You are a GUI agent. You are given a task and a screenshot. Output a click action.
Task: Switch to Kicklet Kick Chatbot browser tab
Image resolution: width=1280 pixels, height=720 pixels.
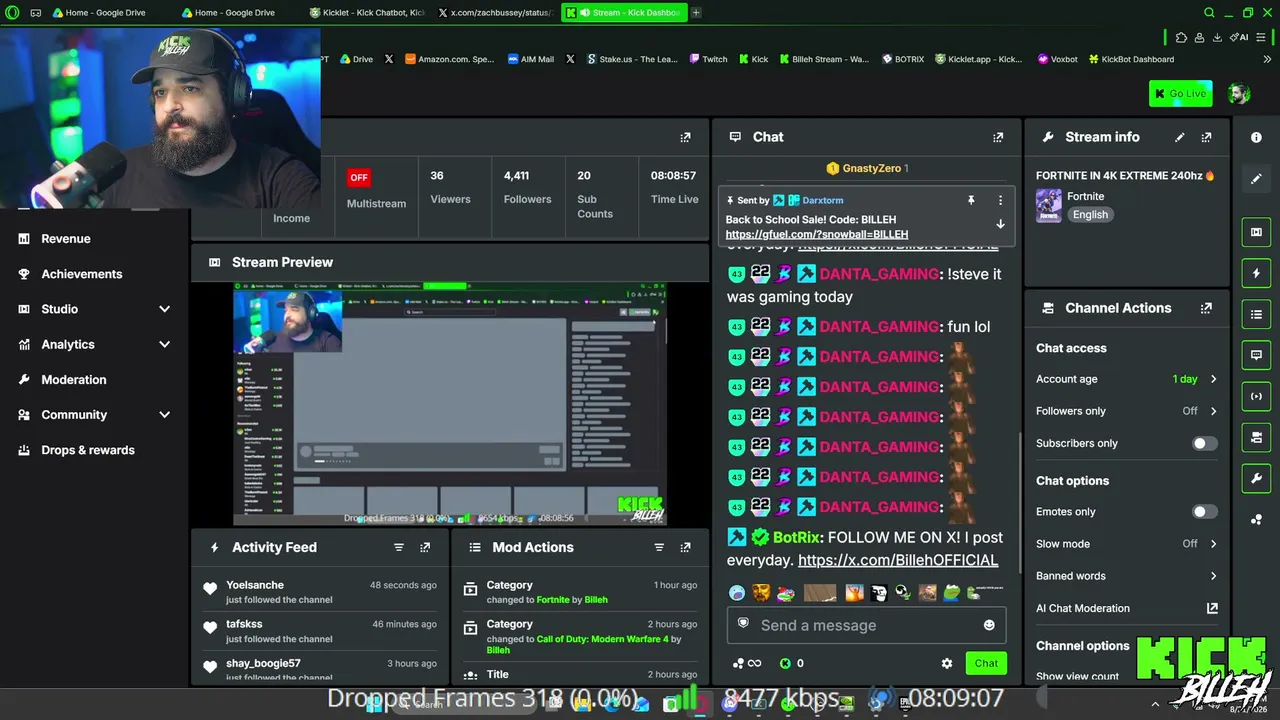pos(366,13)
